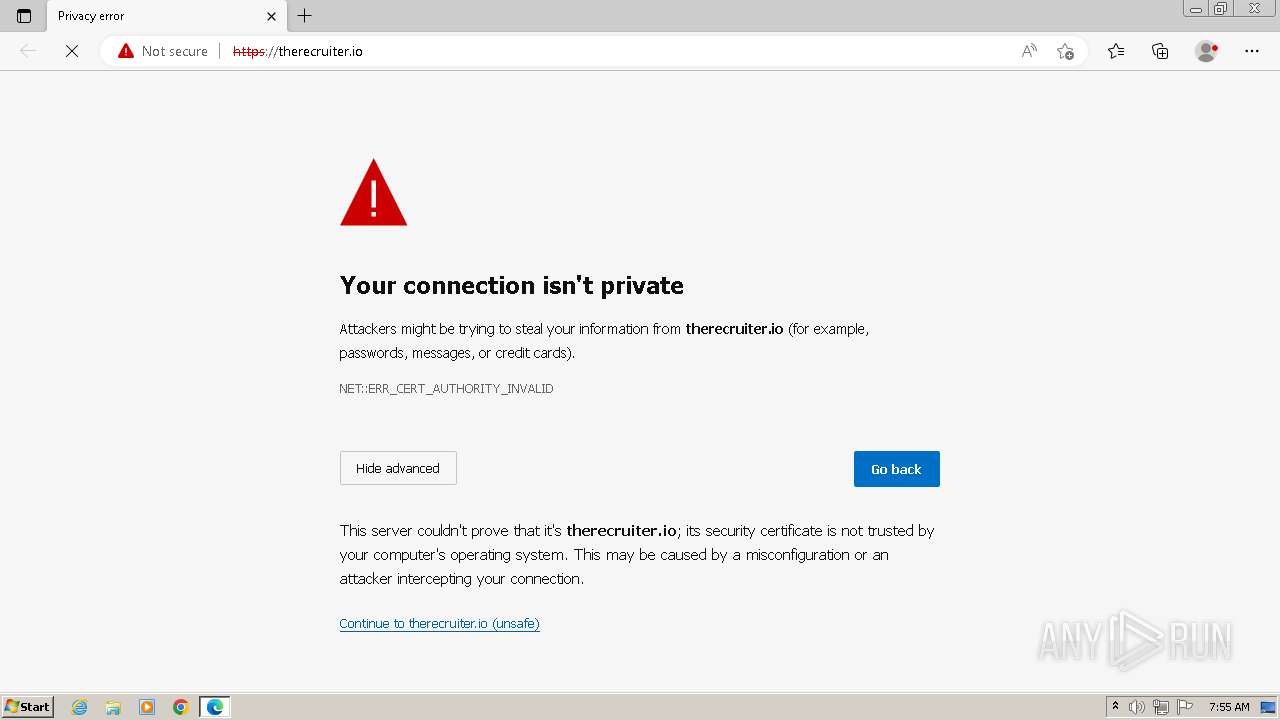Open Read aloud from address bar
Screen dimensions: 1280x720
tap(1028, 51)
